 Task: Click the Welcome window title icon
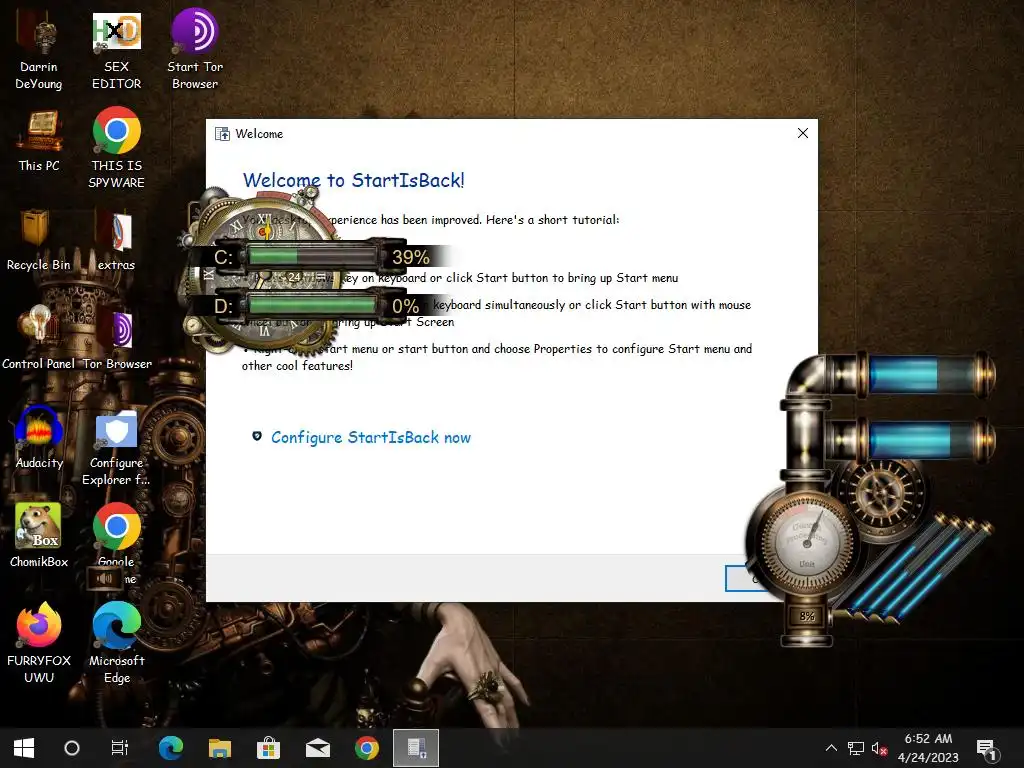click(223, 134)
